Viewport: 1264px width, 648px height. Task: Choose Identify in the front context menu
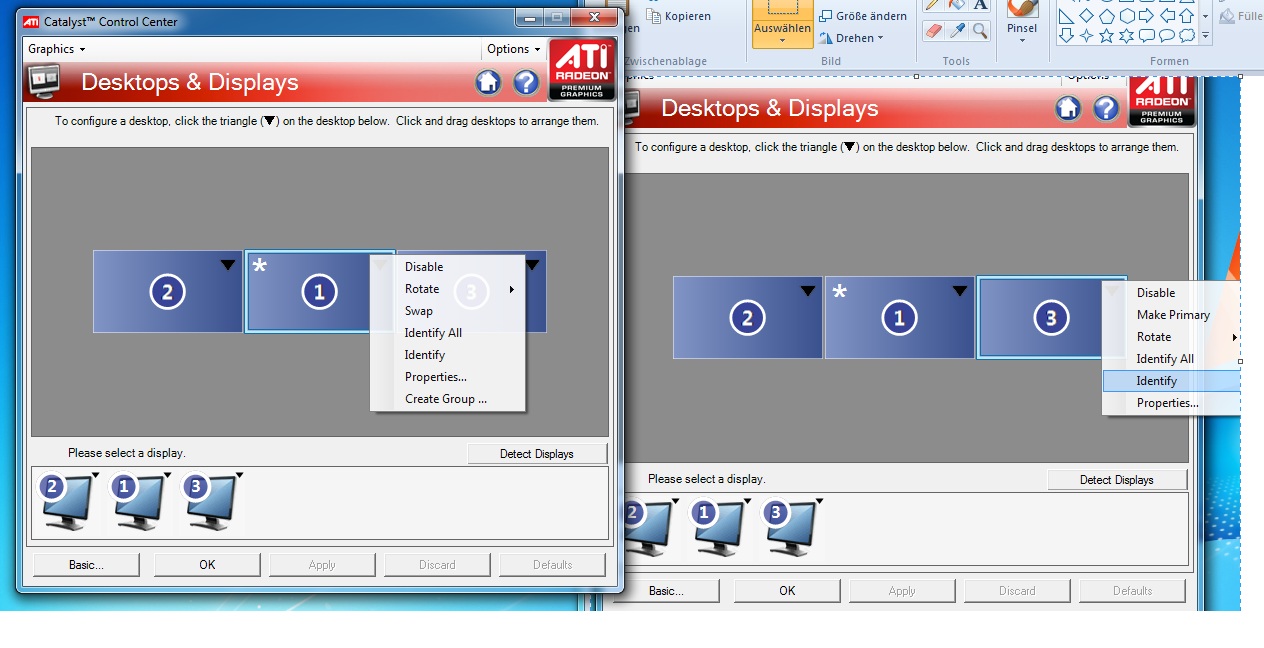point(447,355)
